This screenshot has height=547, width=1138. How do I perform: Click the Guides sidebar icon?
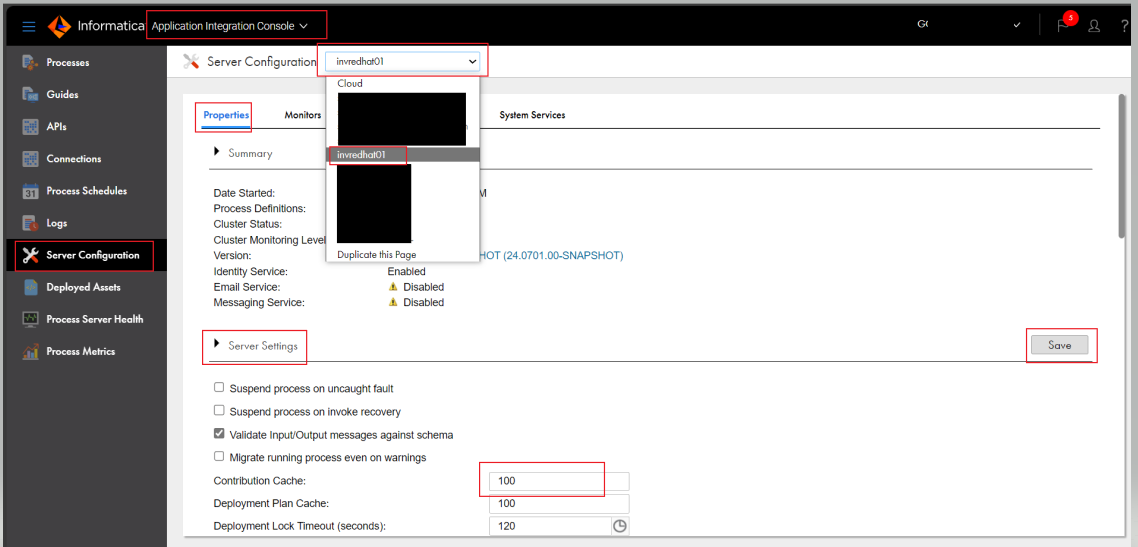click(30, 94)
